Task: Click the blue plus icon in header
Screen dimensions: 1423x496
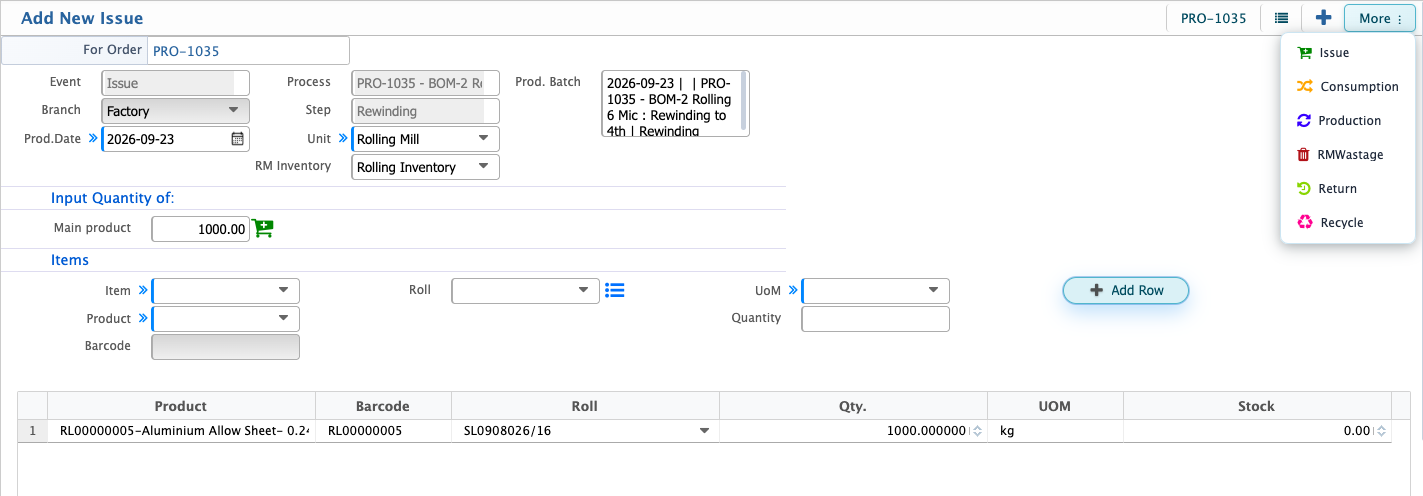Action: coord(1323,18)
